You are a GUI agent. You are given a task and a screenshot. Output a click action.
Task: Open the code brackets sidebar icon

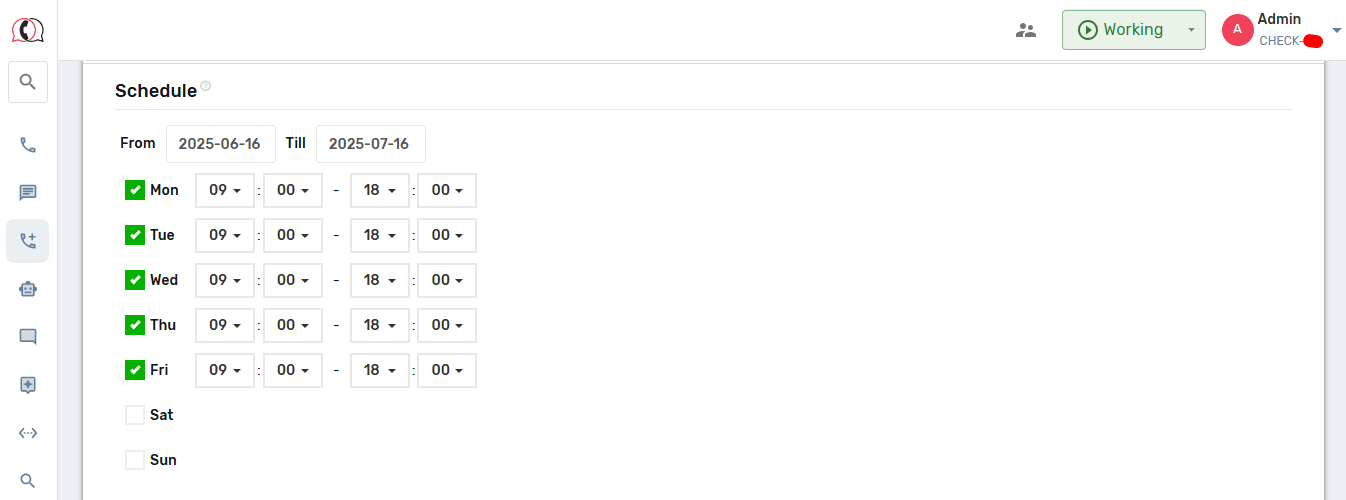tap(28, 433)
